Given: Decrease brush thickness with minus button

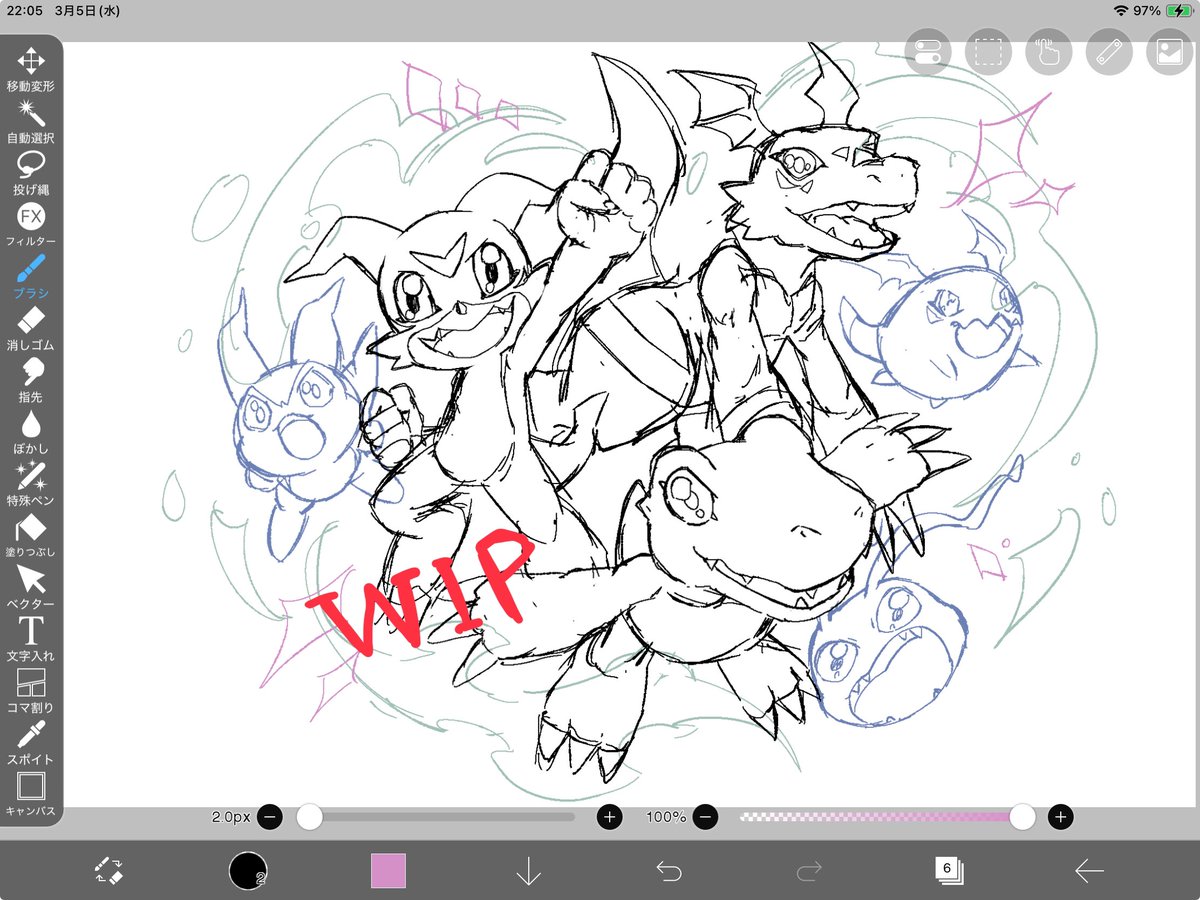Looking at the screenshot, I should pyautogui.click(x=269, y=817).
